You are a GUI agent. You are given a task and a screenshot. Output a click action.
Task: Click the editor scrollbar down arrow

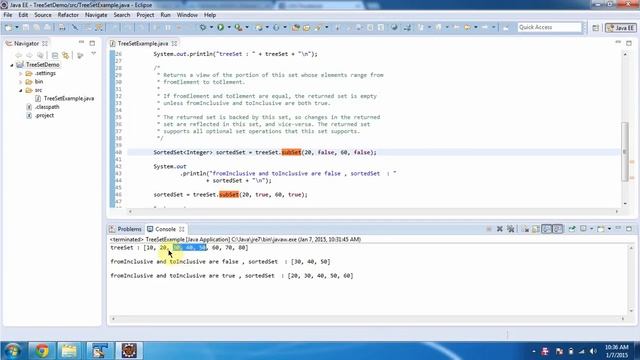tap(625, 204)
